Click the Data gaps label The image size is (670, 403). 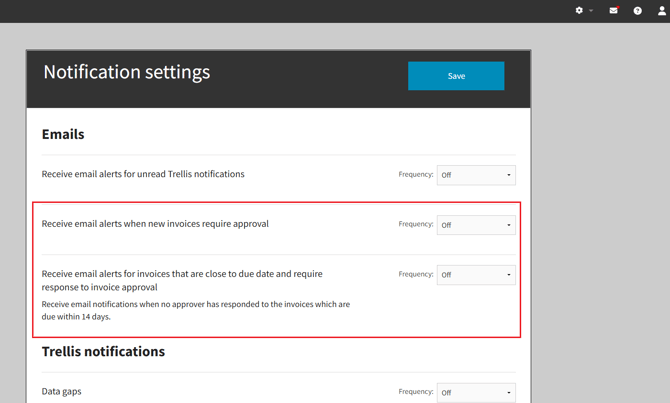tap(62, 391)
